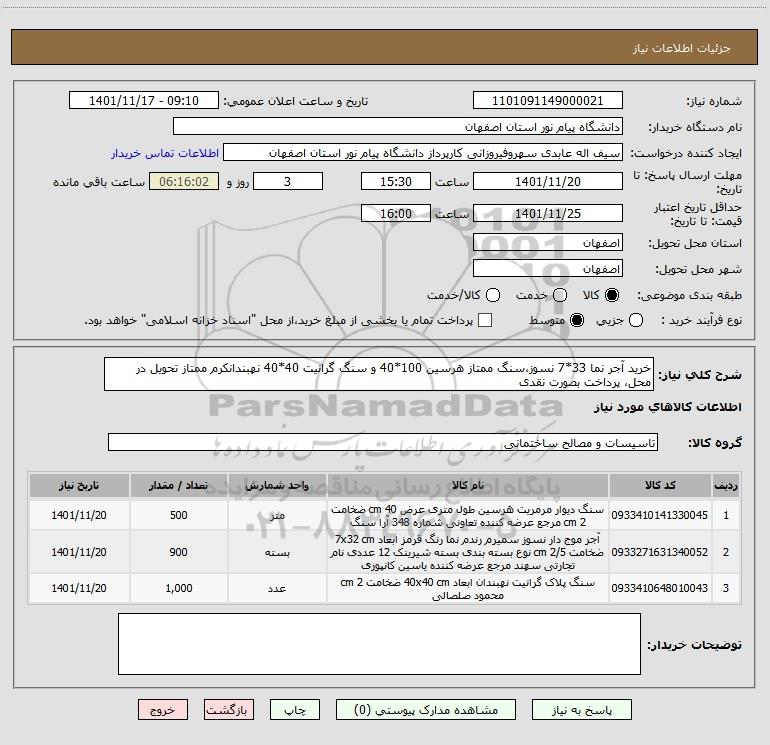Click quantity 900 in row 2
The height and width of the screenshot is (745, 770).
(x=178, y=552)
